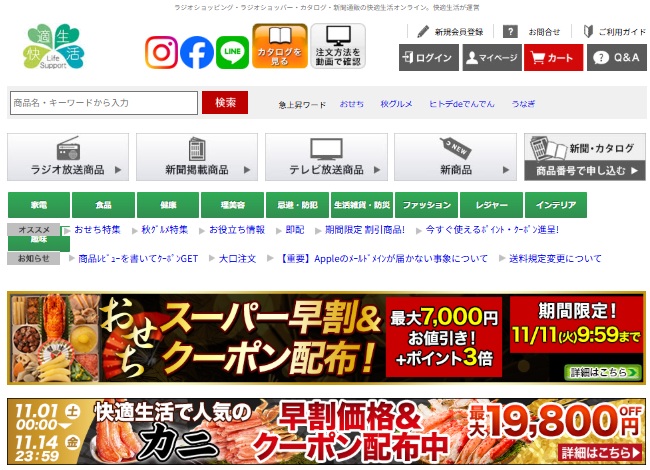Screen dimensions: 650x470
Task: Click the beginner mark icon for ご利用ガイド
Action: [588, 31]
